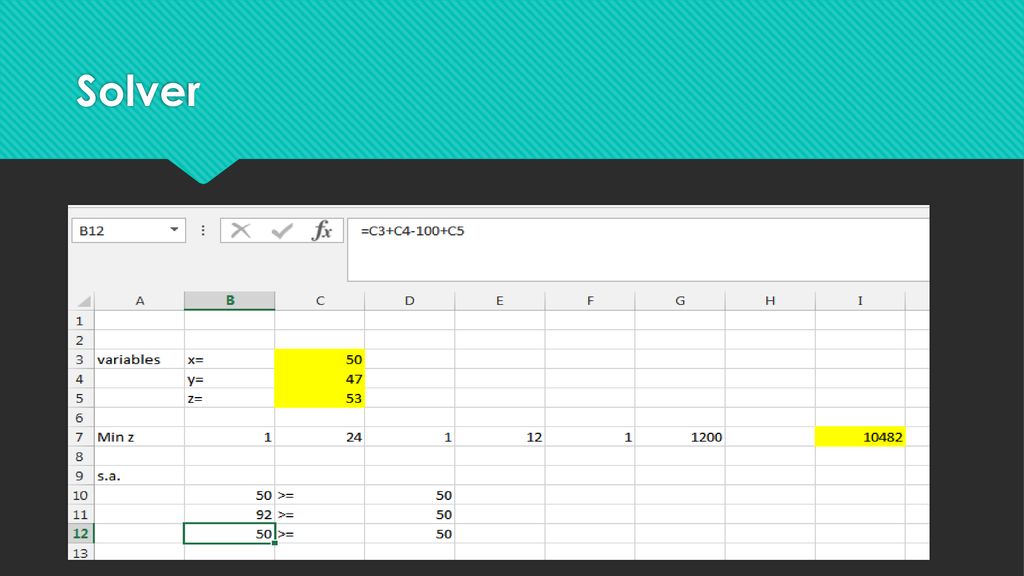This screenshot has width=1024, height=576.
Task: Select row 12 header
Action: pyautogui.click(x=80, y=534)
